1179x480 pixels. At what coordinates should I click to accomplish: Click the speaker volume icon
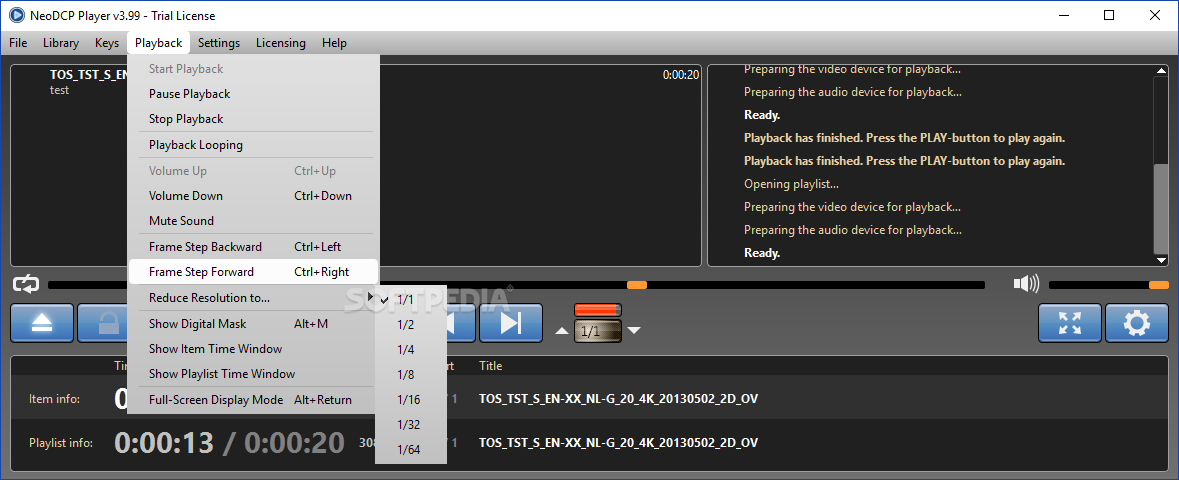click(1026, 284)
